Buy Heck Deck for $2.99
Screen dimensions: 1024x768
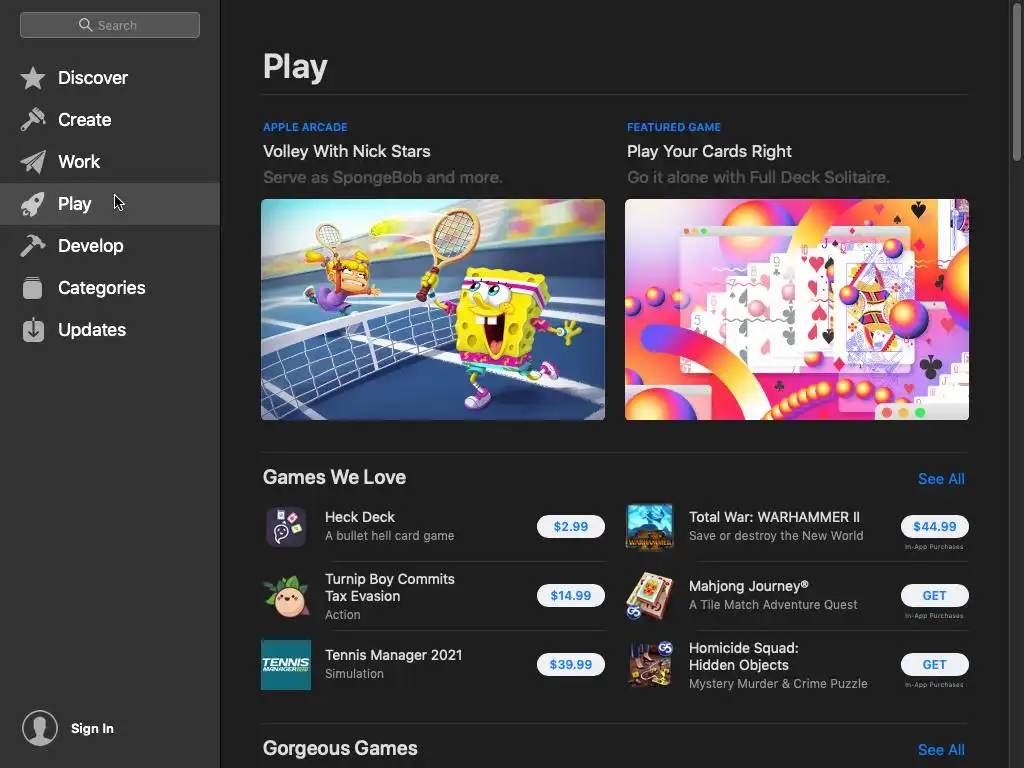pyautogui.click(x=571, y=526)
